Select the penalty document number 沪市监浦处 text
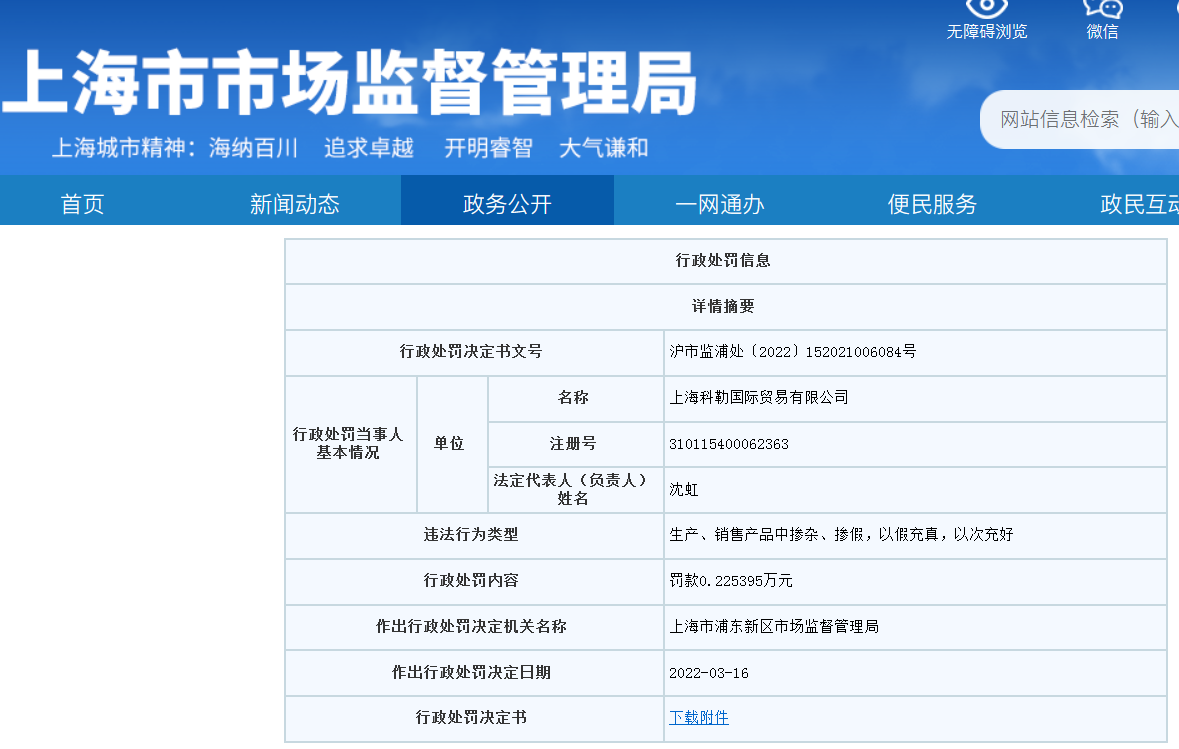 point(792,352)
